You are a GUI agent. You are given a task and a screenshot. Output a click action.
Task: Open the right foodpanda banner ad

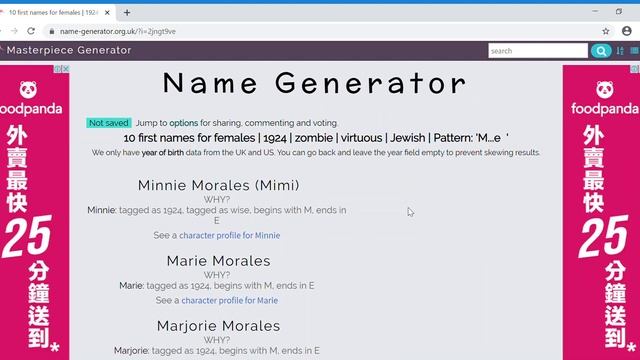[x=601, y=212]
